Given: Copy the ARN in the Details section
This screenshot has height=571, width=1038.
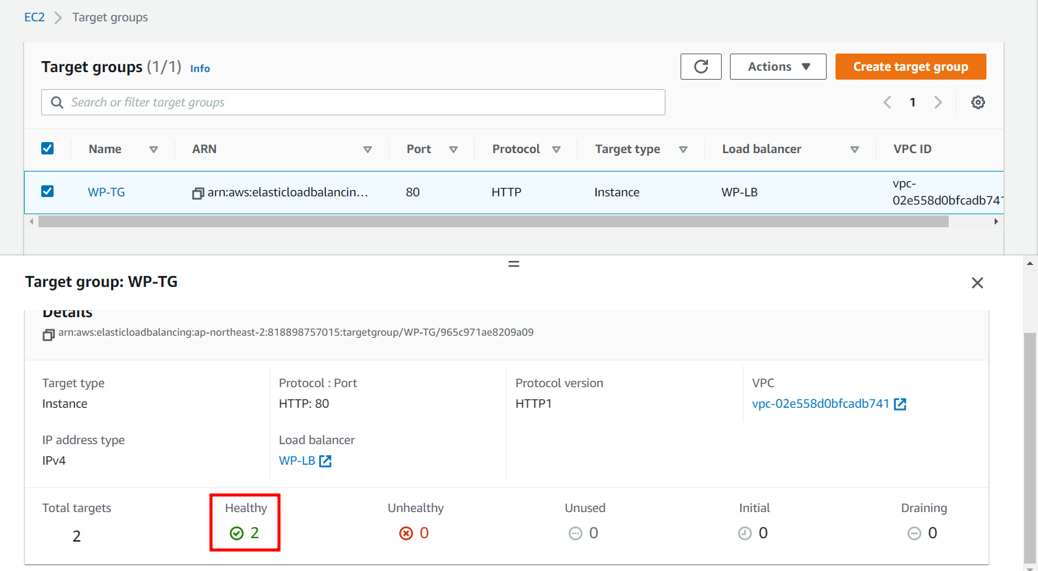Looking at the screenshot, I should 48,335.
